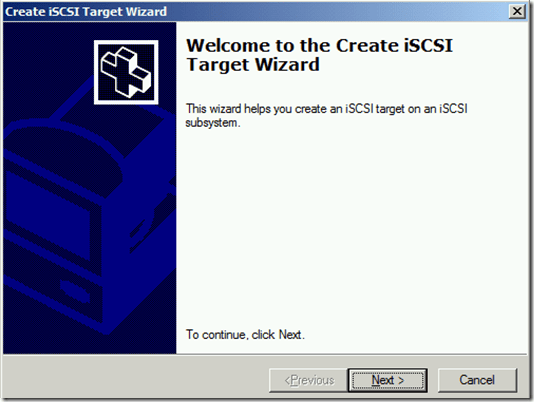Click the 'This wizard helps you create' sentence
The height and width of the screenshot is (402, 534).
[x=327, y=109]
